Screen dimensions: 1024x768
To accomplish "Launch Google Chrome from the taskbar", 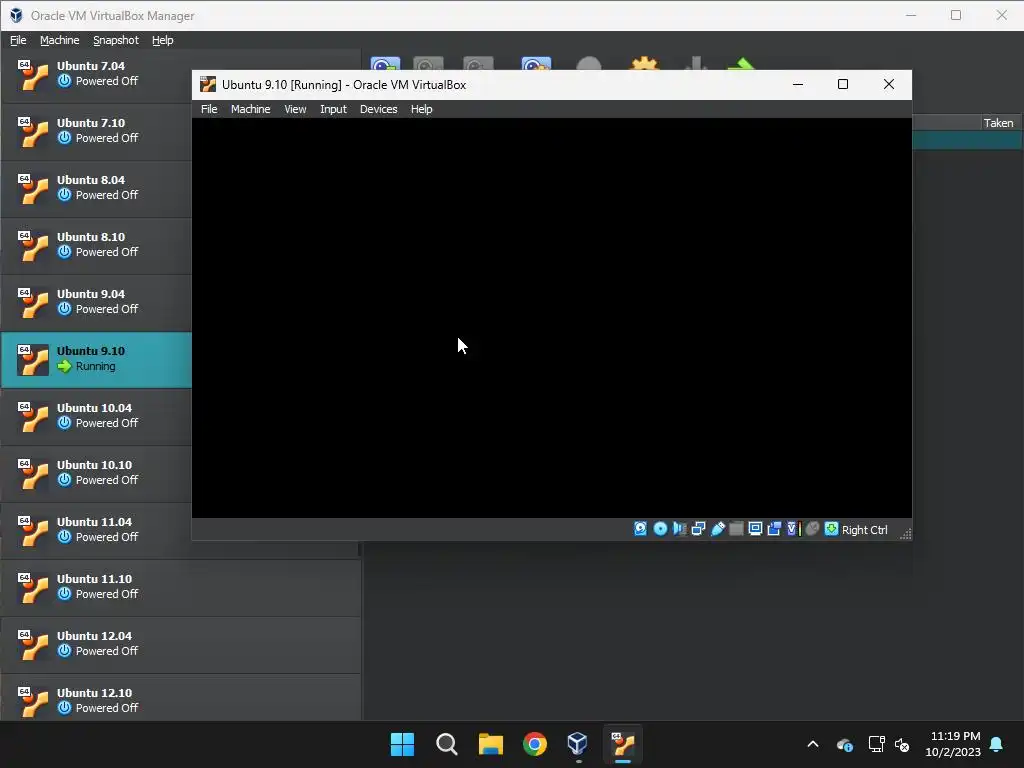I will click(x=534, y=744).
